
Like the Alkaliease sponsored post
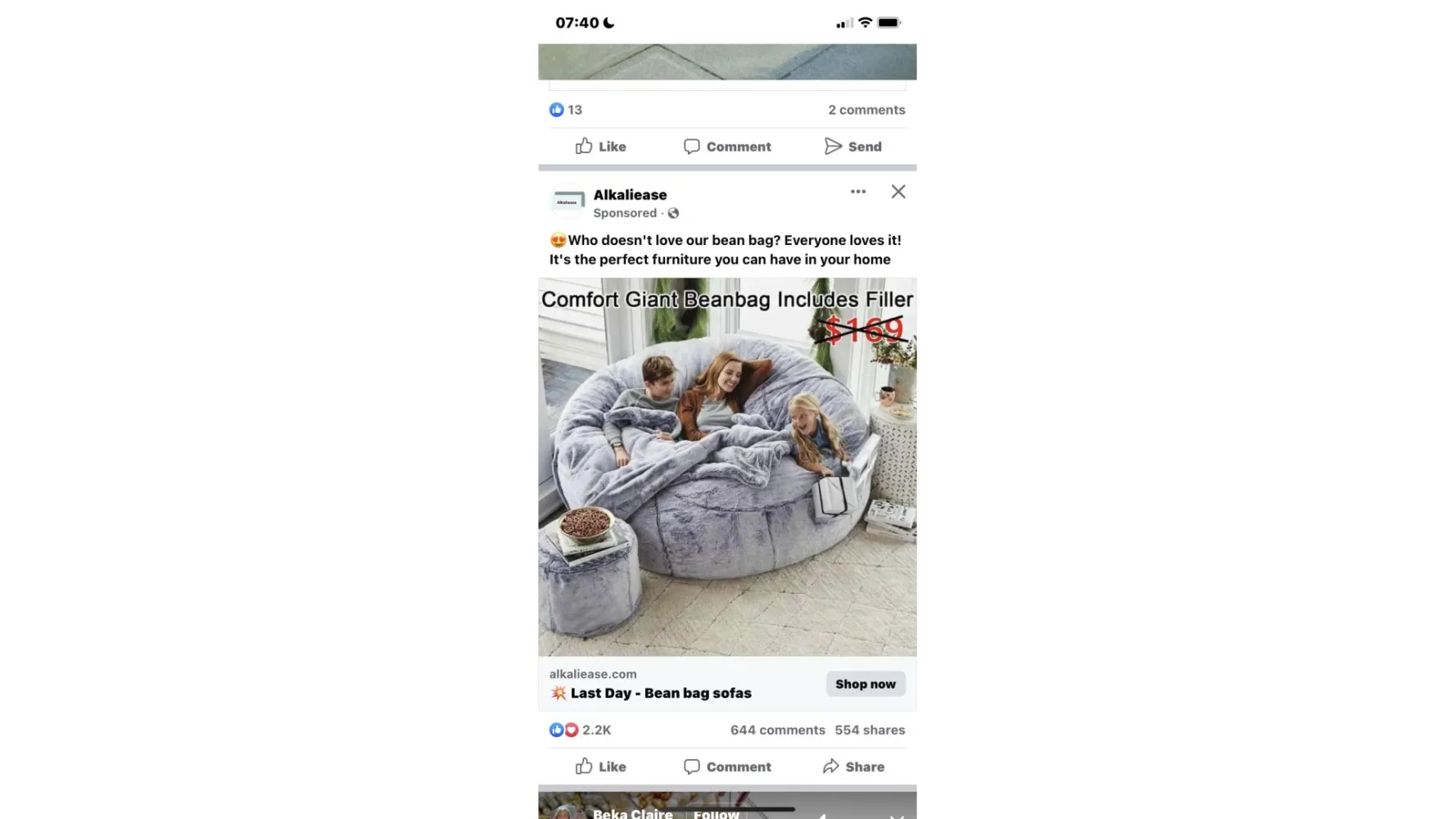(x=600, y=767)
